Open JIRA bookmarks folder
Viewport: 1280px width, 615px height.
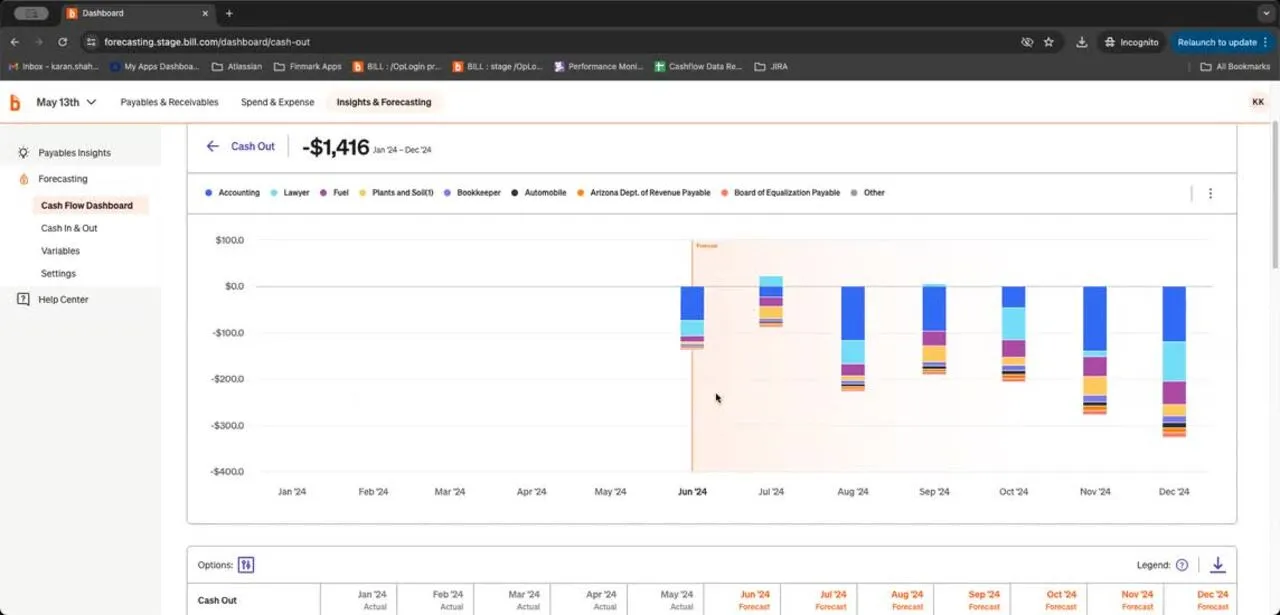tap(773, 67)
